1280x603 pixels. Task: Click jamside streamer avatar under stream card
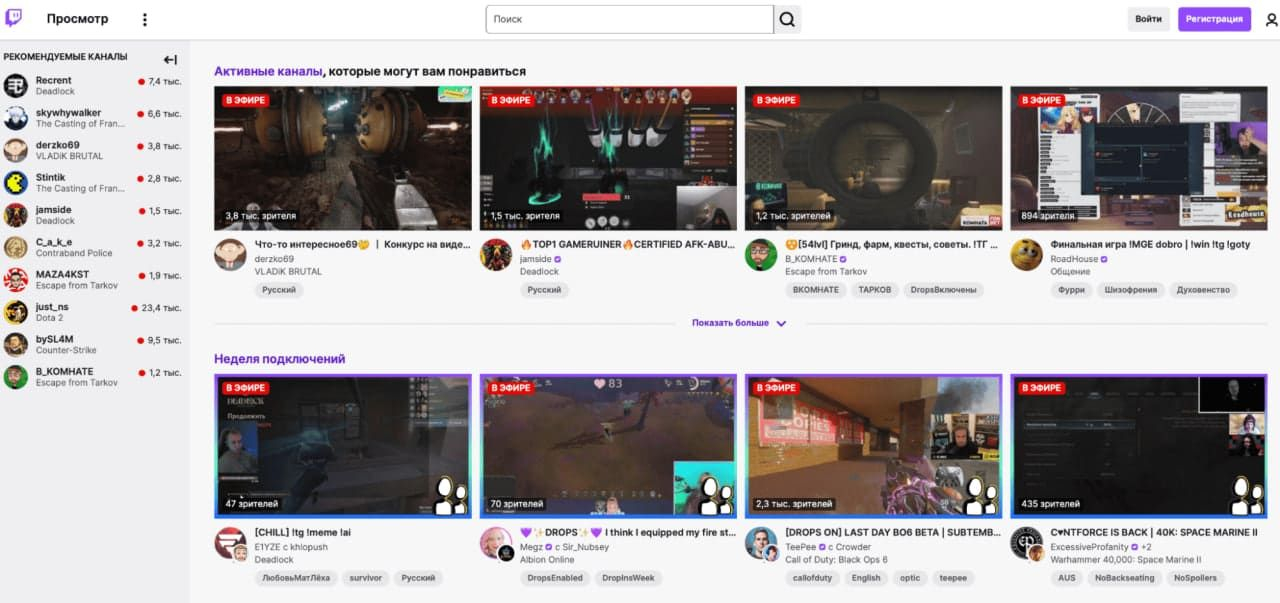point(496,255)
